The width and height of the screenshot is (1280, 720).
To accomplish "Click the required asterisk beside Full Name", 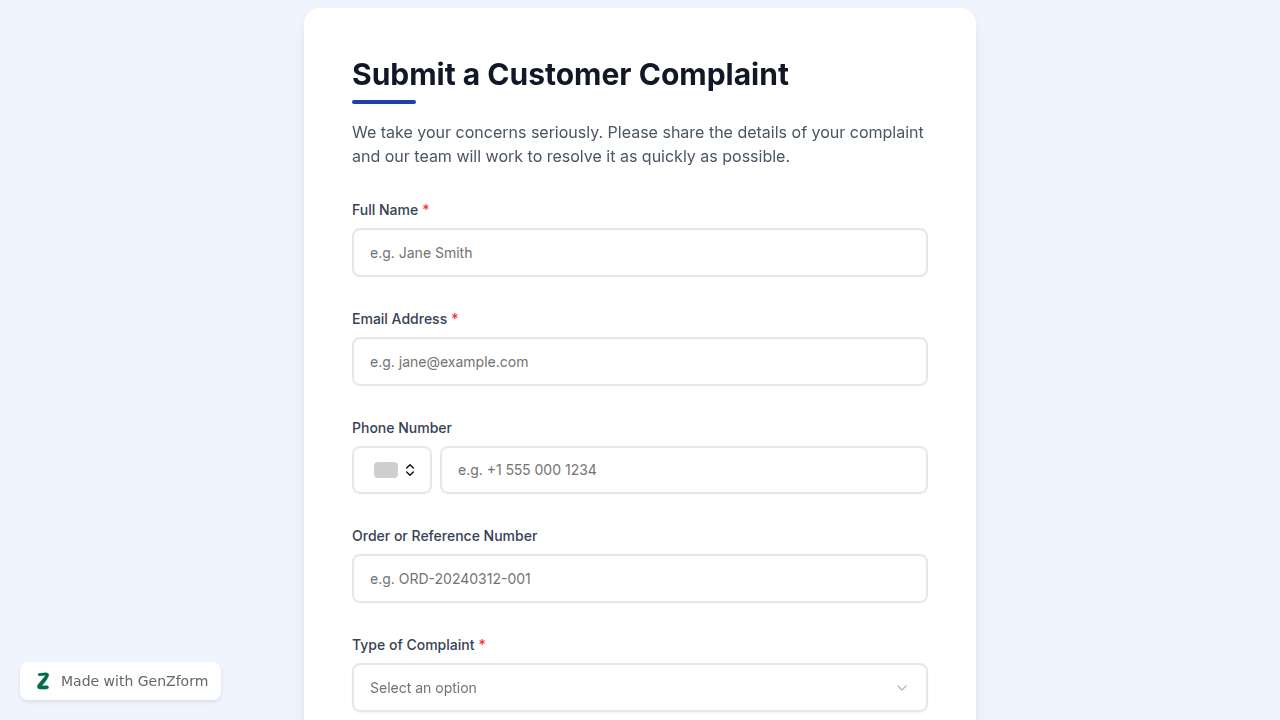I will pos(426,209).
